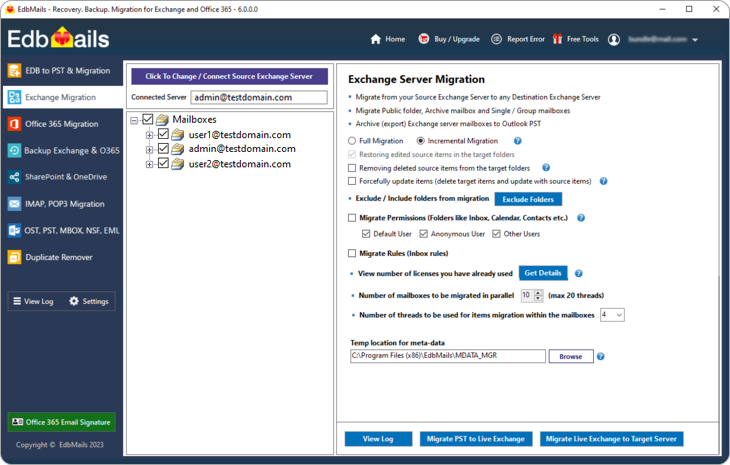Click help icon next to Get Details

click(x=579, y=273)
